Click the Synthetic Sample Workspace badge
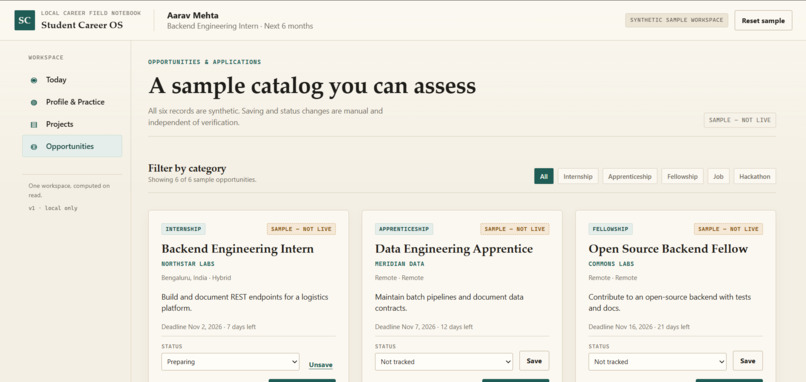The height and width of the screenshot is (382, 806). point(676,20)
